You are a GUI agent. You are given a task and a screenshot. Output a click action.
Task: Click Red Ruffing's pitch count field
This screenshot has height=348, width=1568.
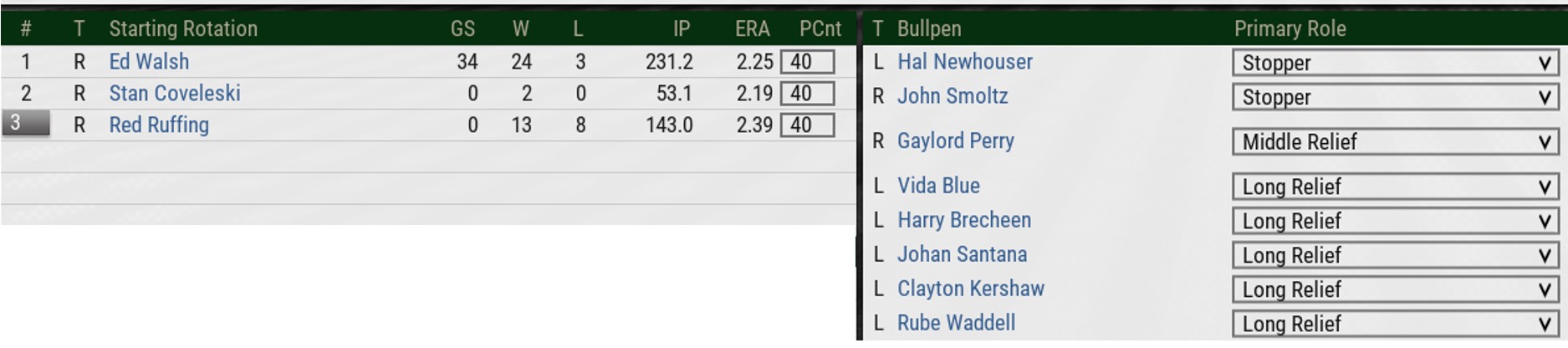(x=806, y=125)
